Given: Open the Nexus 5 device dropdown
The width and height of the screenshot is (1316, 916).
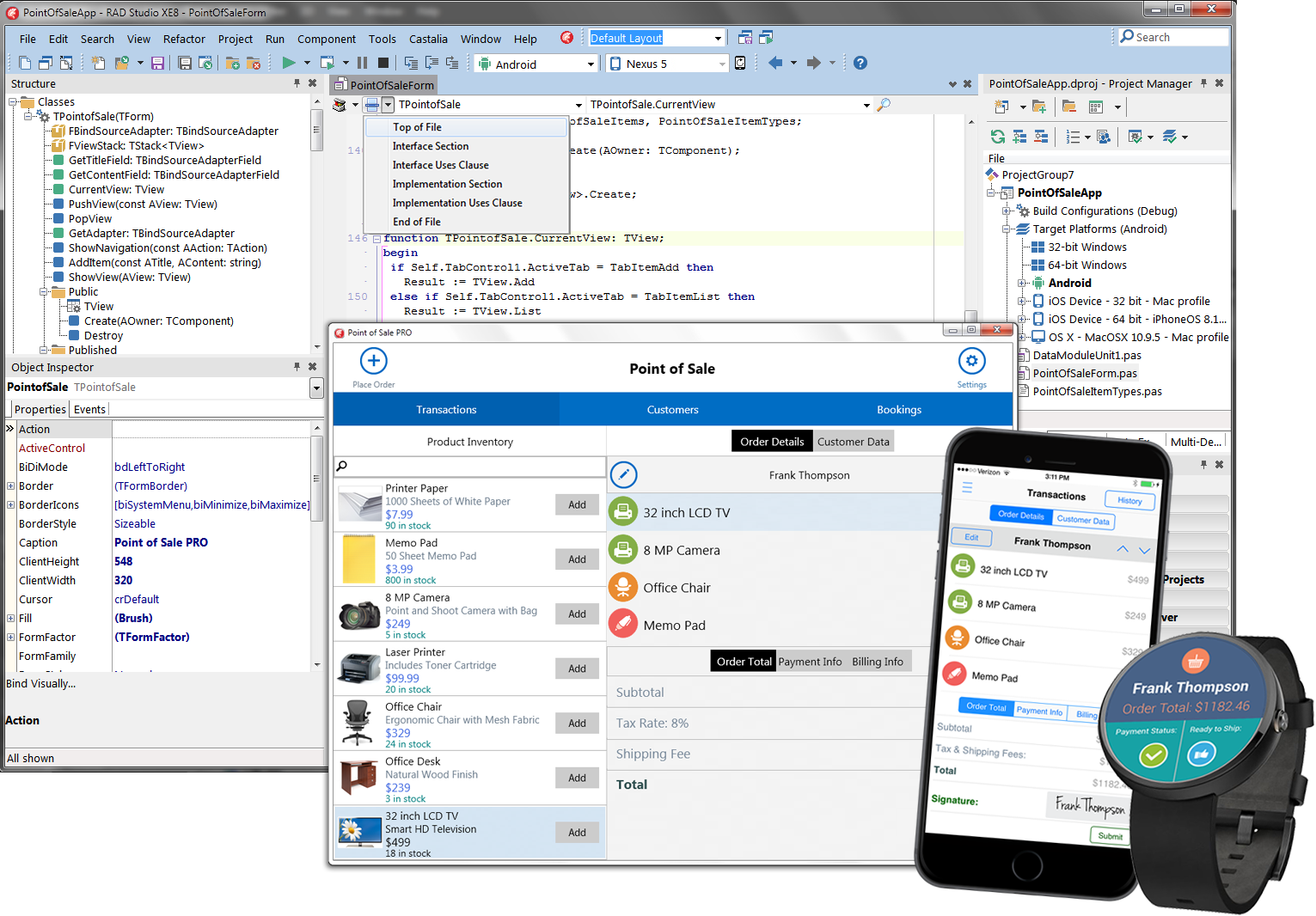Looking at the screenshot, I should 722,64.
